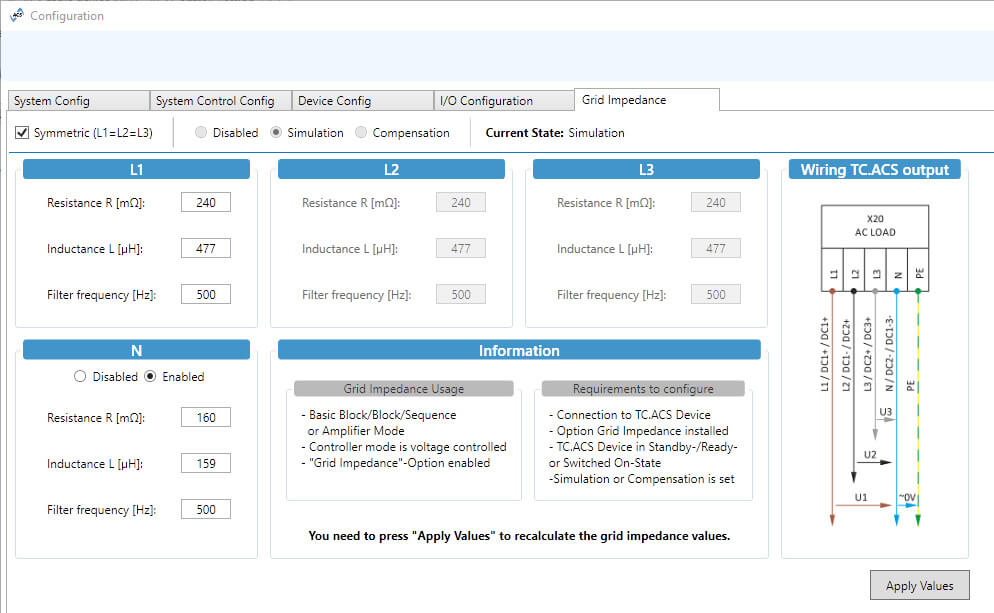Click the N Inductance L input field

pos(206,464)
